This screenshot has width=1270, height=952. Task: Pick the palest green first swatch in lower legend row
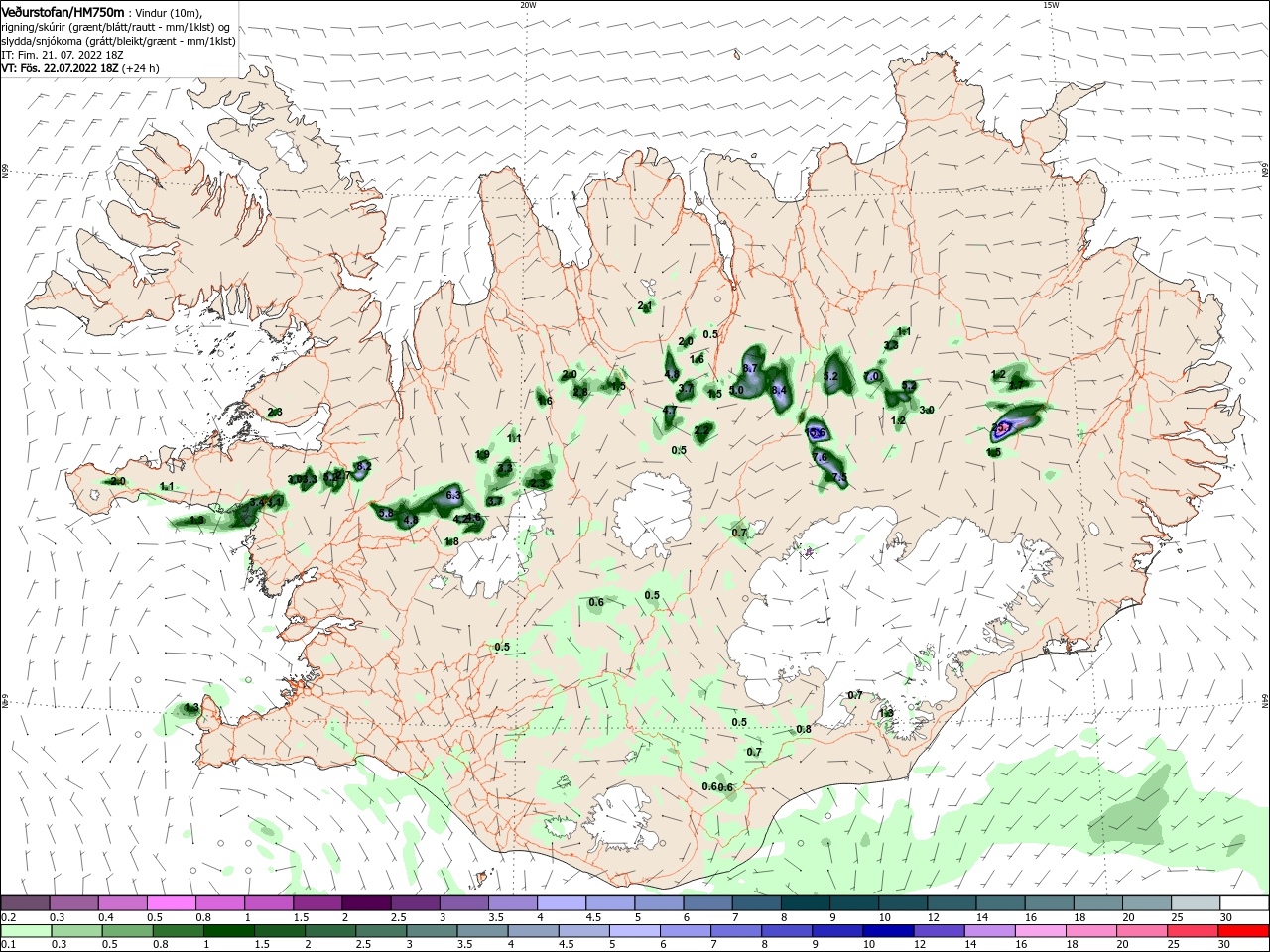[x=25, y=931]
